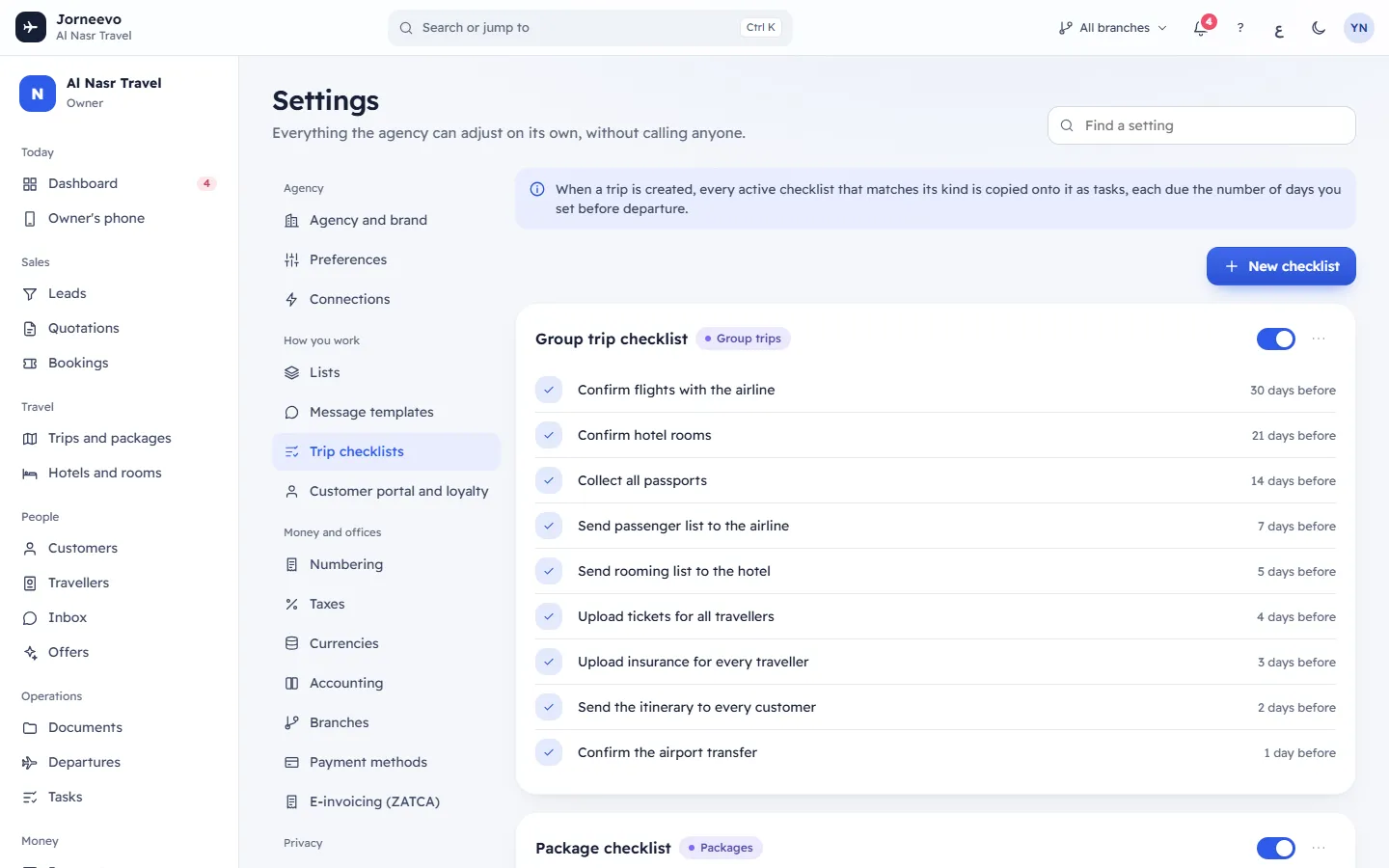
Task: Toggle check for Collect all passports
Action: (549, 480)
